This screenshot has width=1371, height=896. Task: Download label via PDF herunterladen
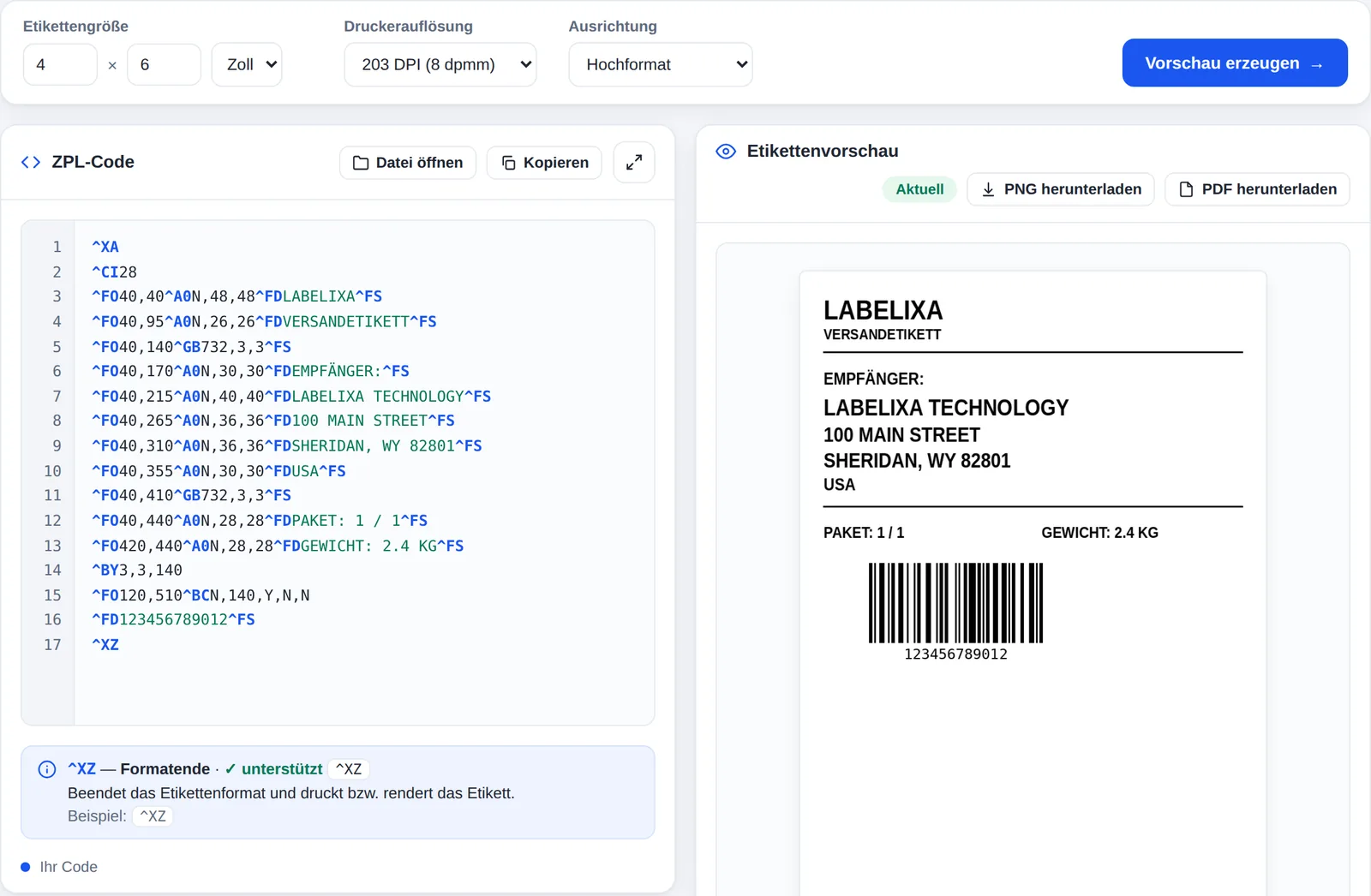1257,189
